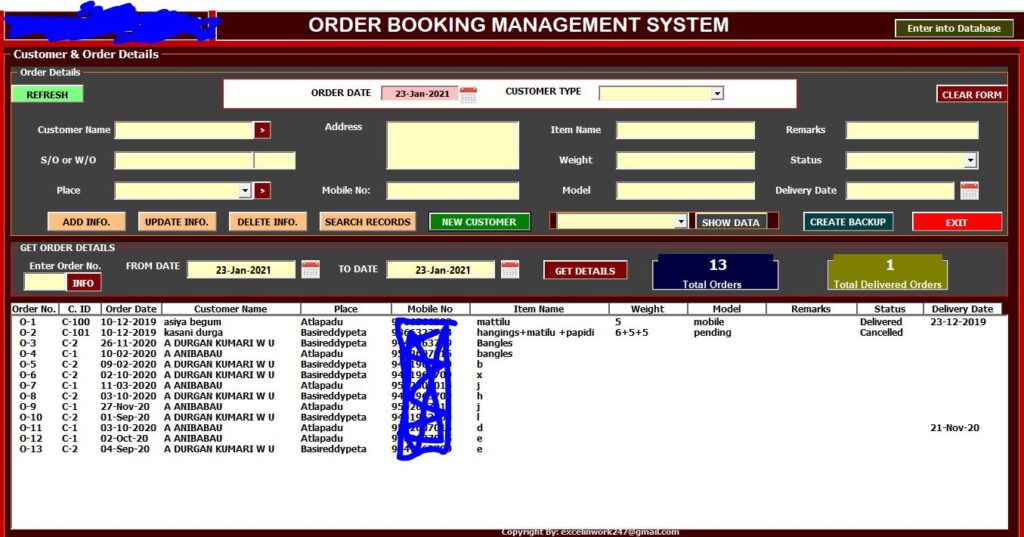Click the NEW CUSTOMER button

(479, 221)
